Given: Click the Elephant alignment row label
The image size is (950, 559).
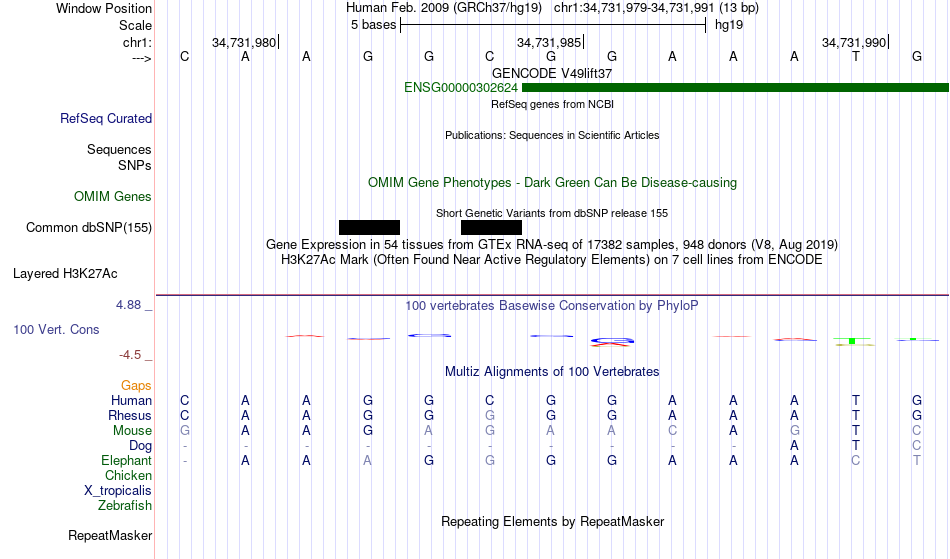Looking at the screenshot, I should [x=126, y=461].
